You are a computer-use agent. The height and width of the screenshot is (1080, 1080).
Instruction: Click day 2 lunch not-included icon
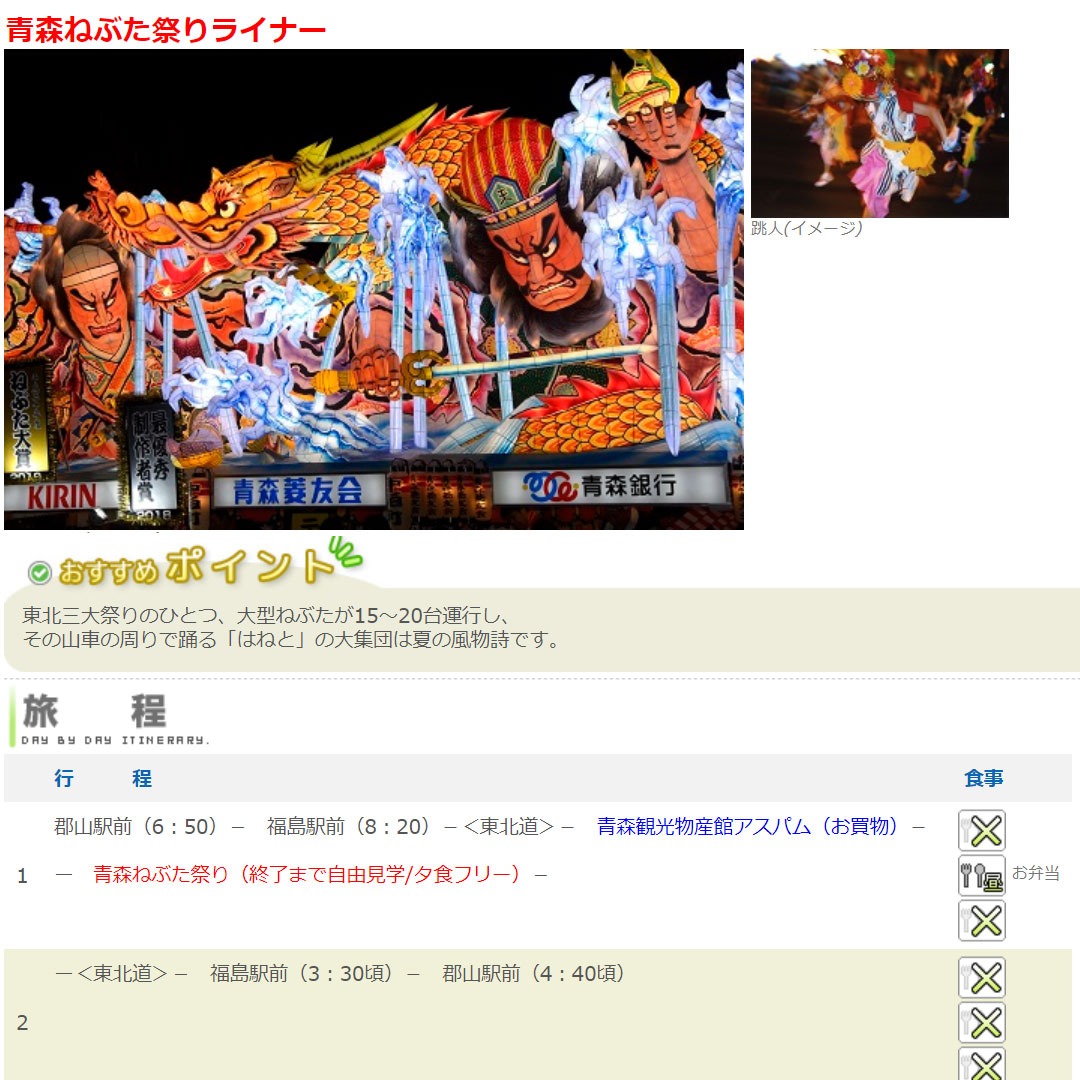pos(982,1022)
